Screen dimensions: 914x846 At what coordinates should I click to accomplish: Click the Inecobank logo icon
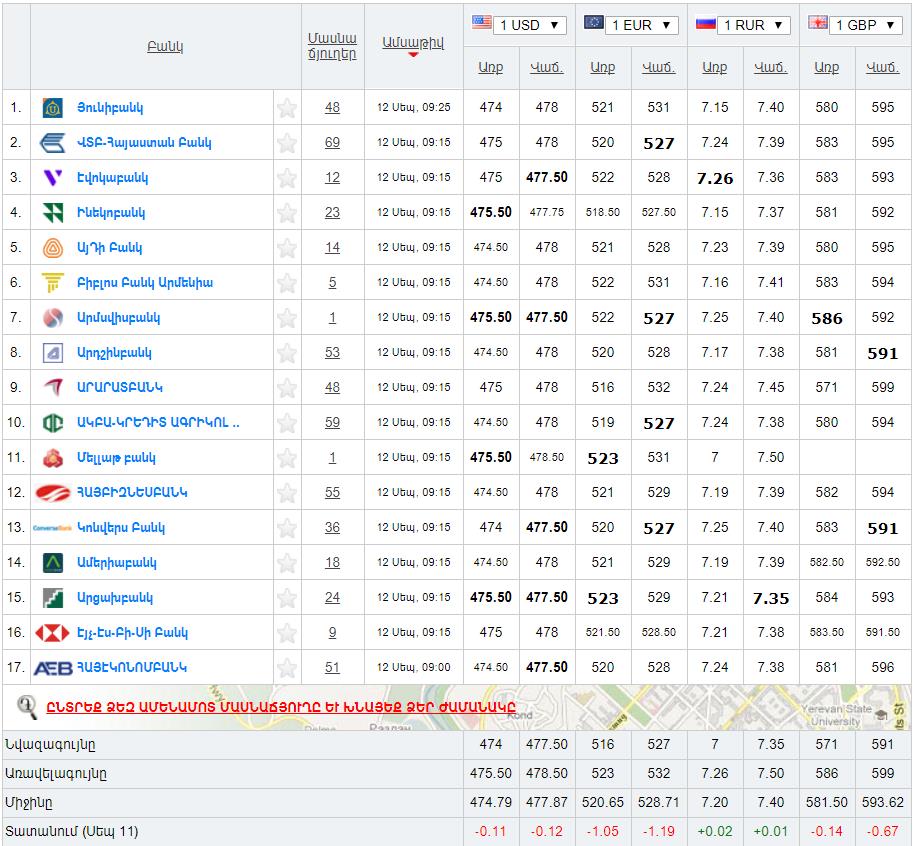click(x=53, y=212)
